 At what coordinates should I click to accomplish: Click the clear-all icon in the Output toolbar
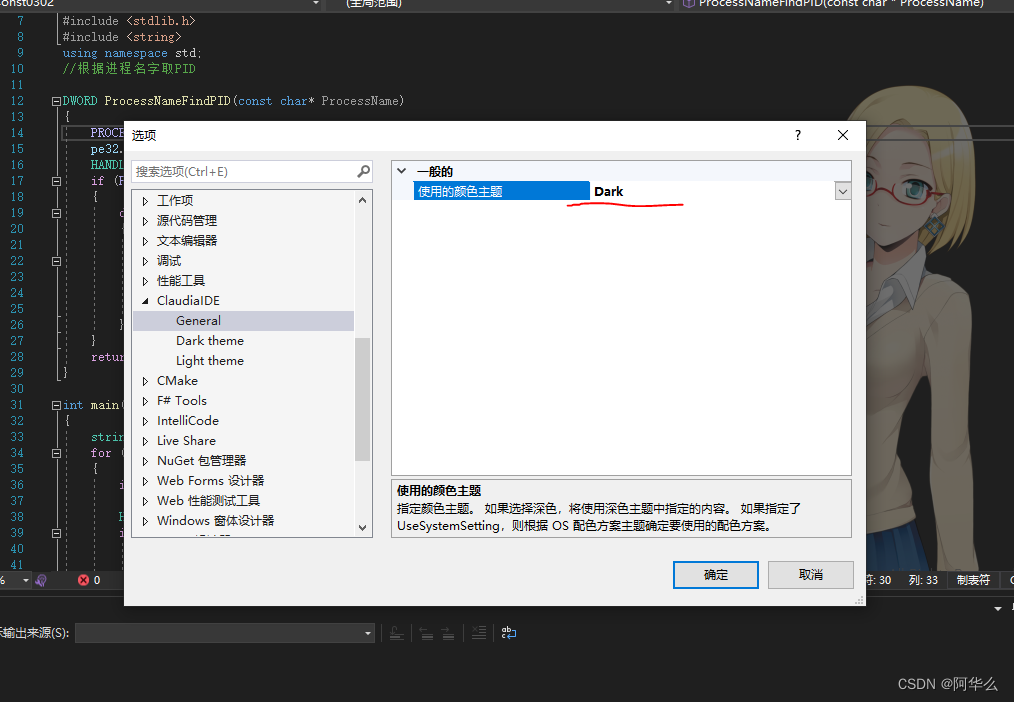point(478,632)
